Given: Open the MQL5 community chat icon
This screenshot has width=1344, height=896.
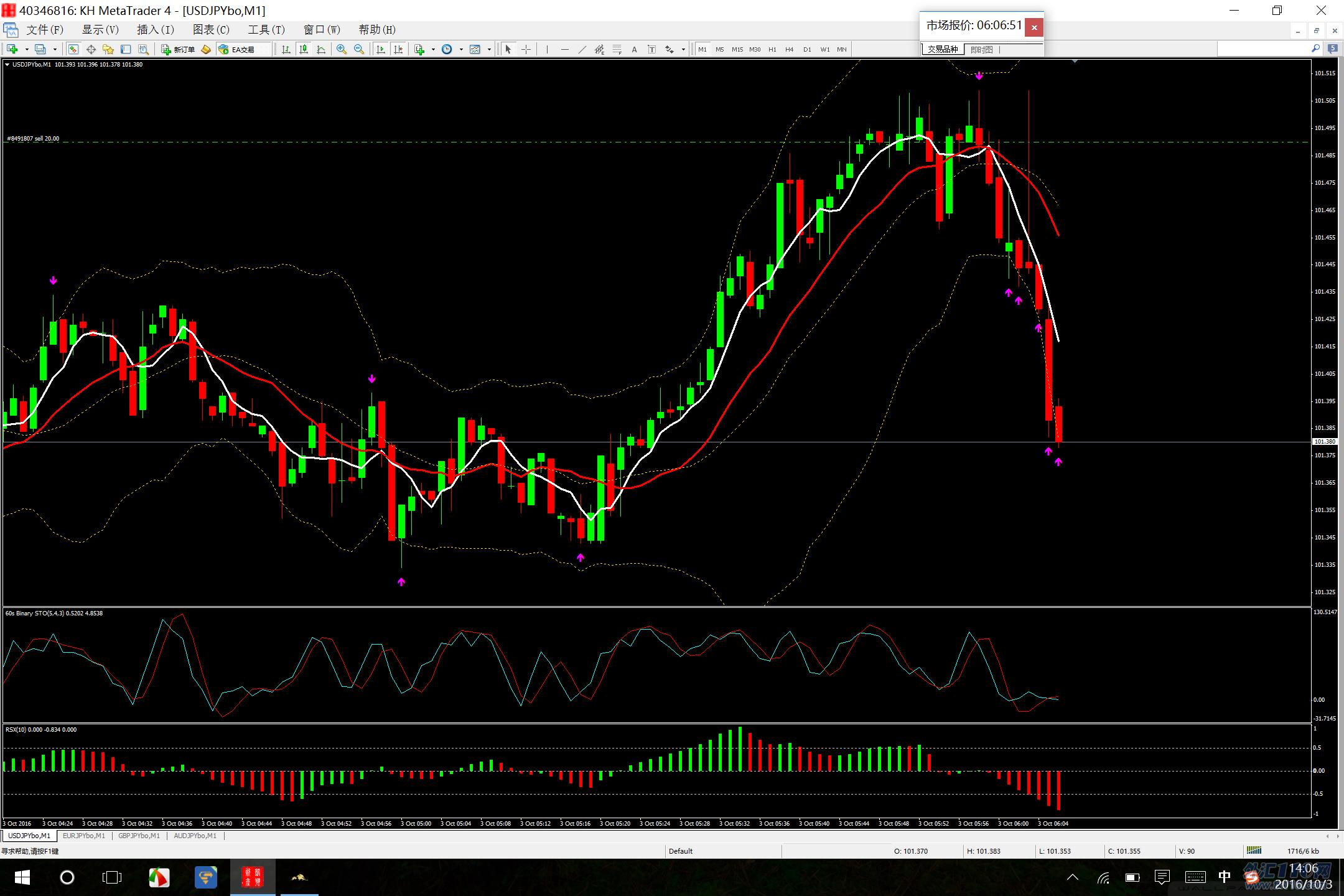Looking at the screenshot, I should [1333, 49].
